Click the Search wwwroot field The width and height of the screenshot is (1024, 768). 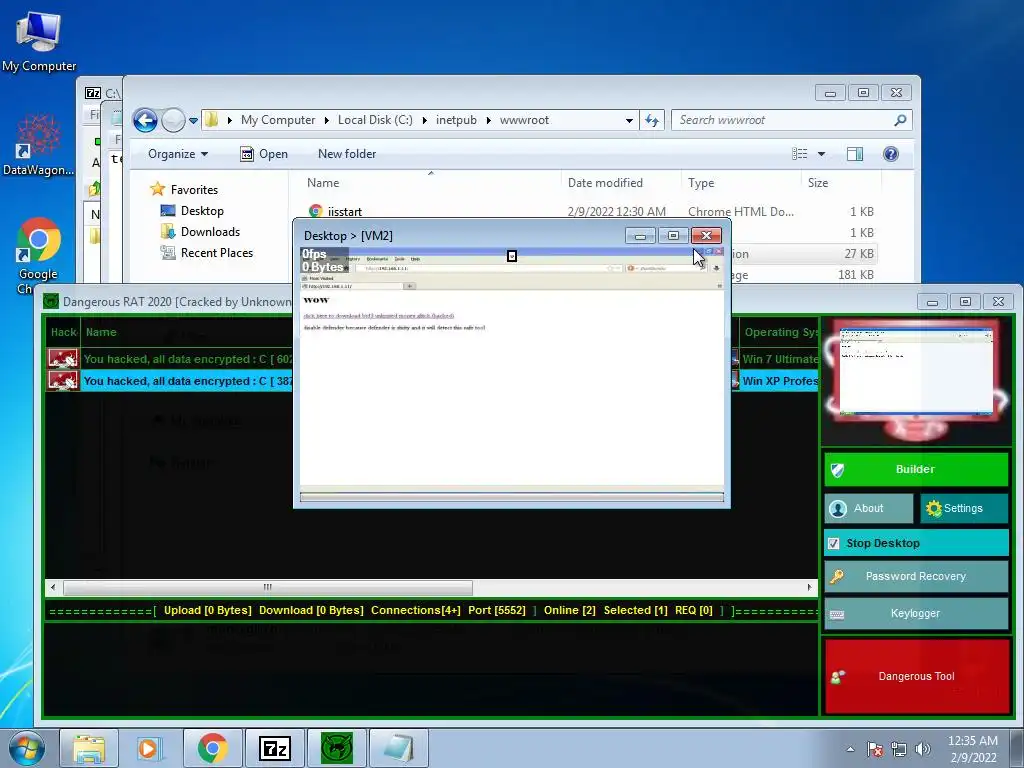tap(791, 120)
